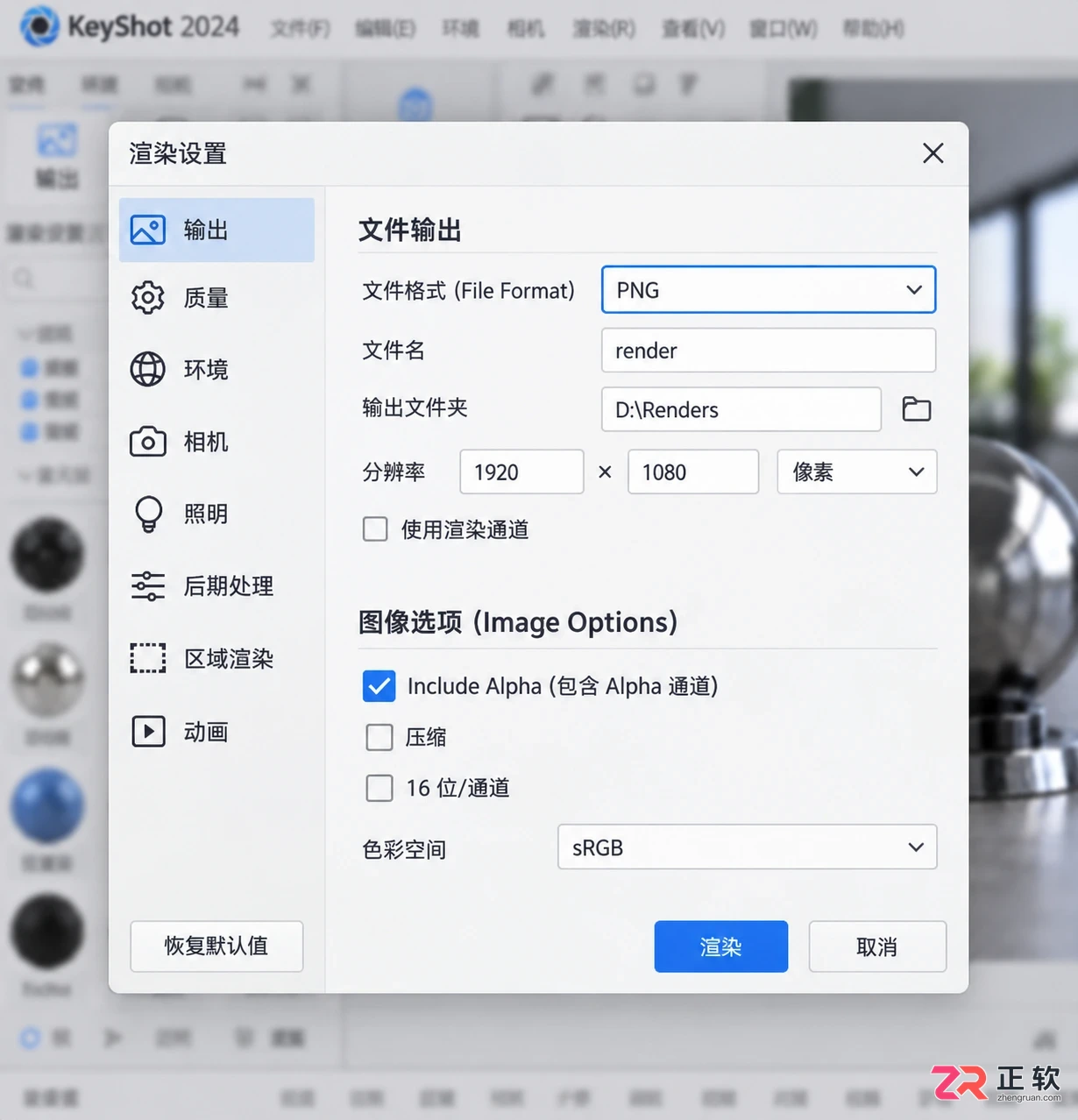Select the chrome material sphere thumbnail
1078x1120 pixels.
pos(47,680)
